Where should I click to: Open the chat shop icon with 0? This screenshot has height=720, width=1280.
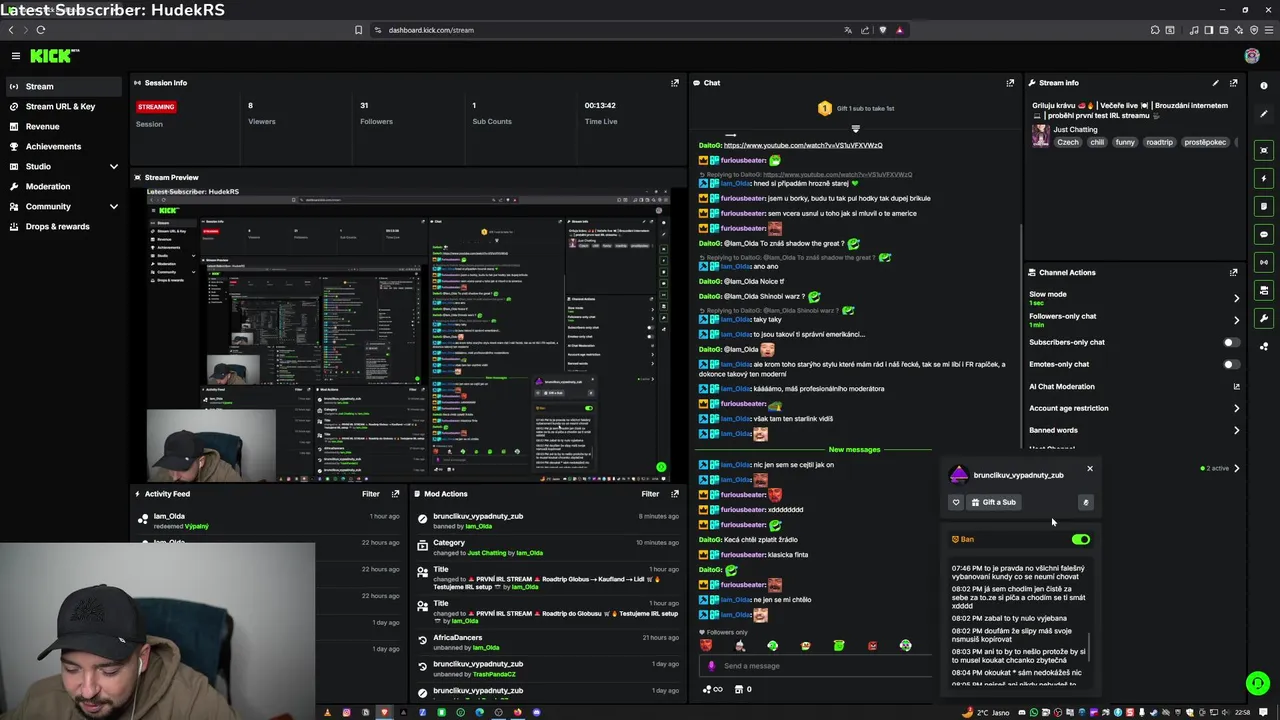pyautogui.click(x=743, y=689)
